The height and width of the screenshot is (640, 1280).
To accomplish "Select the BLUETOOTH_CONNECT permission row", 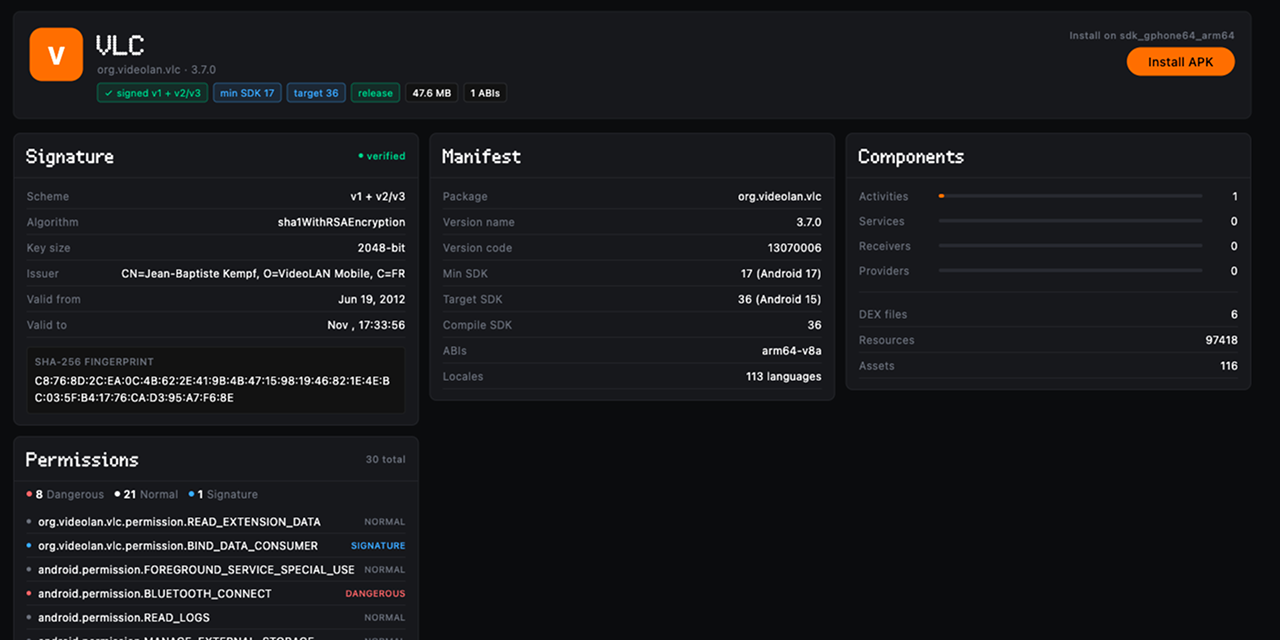I will pos(216,594).
